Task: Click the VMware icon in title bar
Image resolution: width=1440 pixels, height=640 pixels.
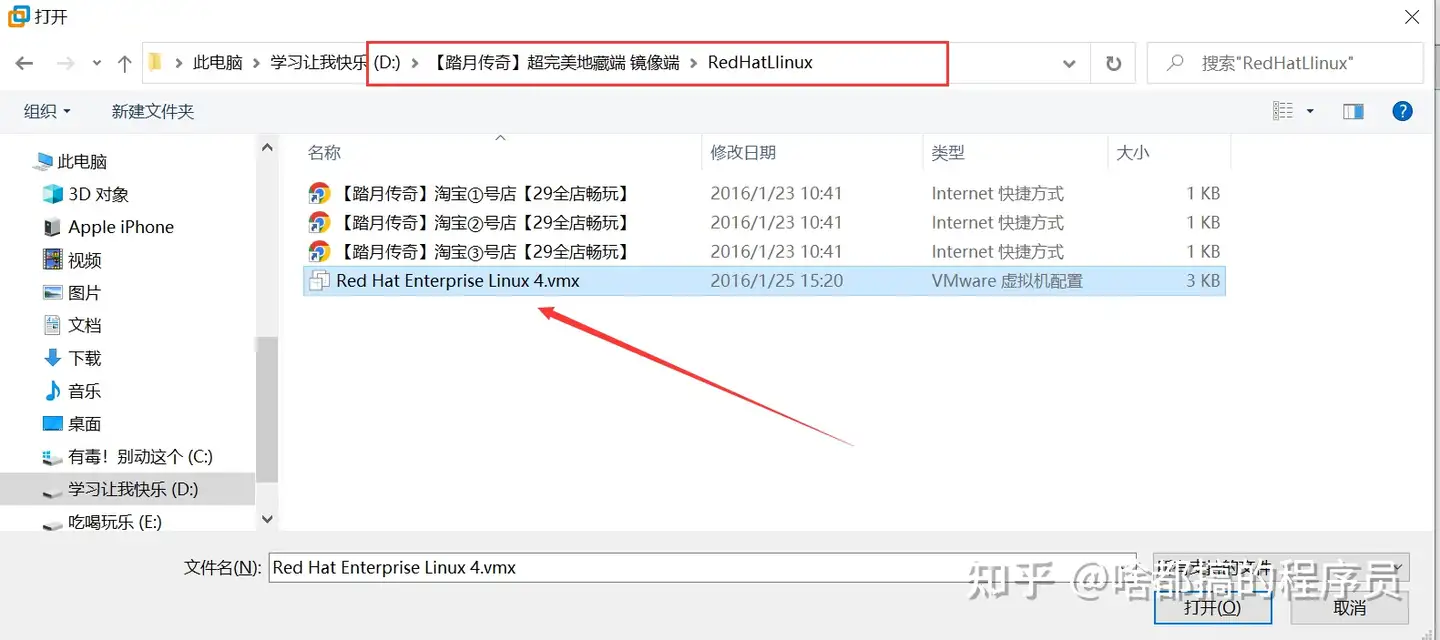Action: [x=18, y=17]
